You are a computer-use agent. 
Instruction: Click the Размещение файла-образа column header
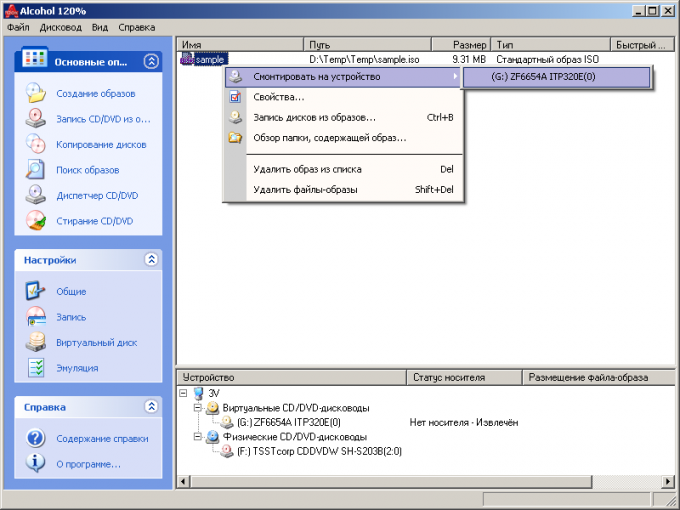click(x=598, y=377)
